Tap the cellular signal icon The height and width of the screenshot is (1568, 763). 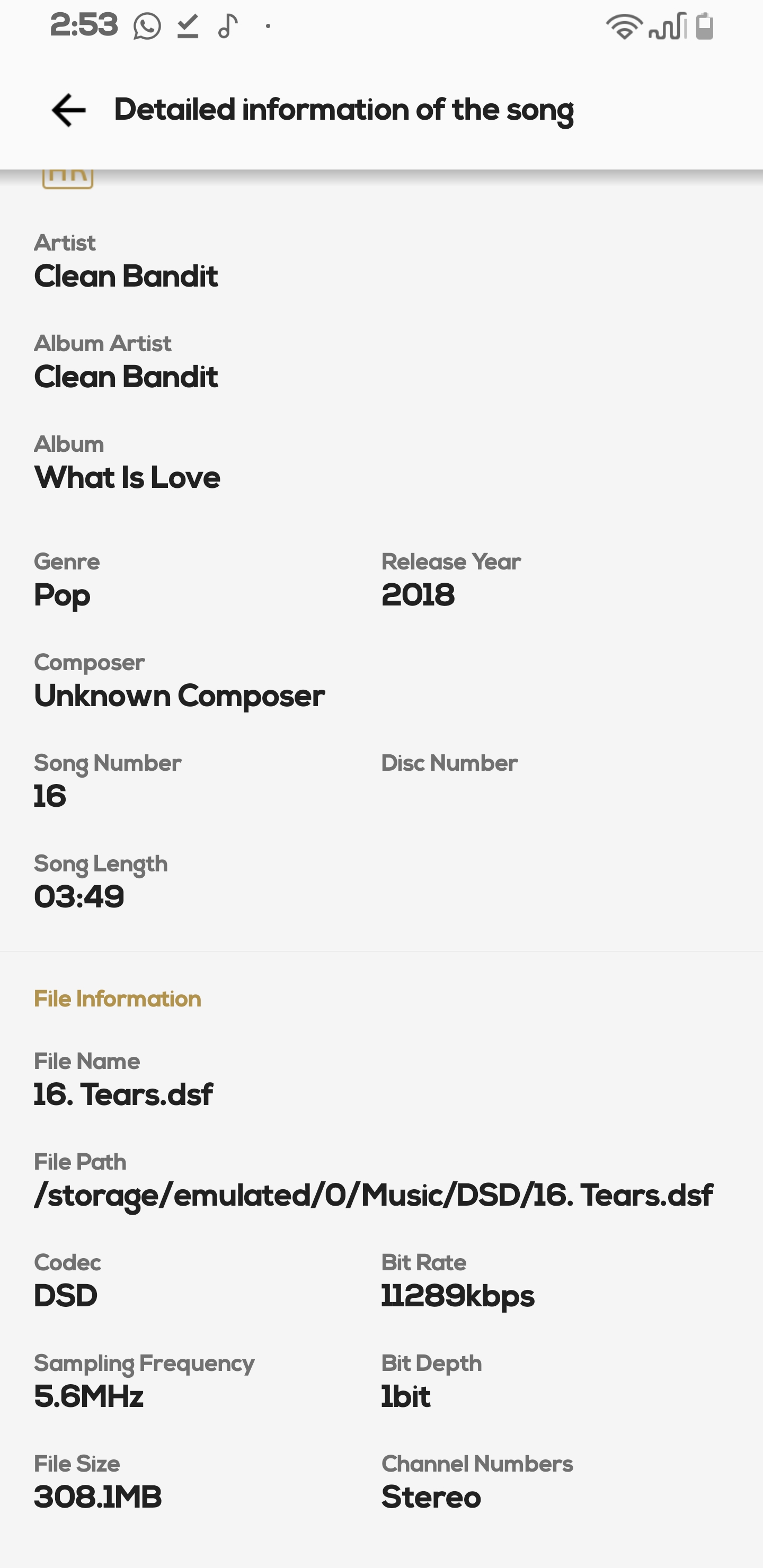click(x=668, y=27)
